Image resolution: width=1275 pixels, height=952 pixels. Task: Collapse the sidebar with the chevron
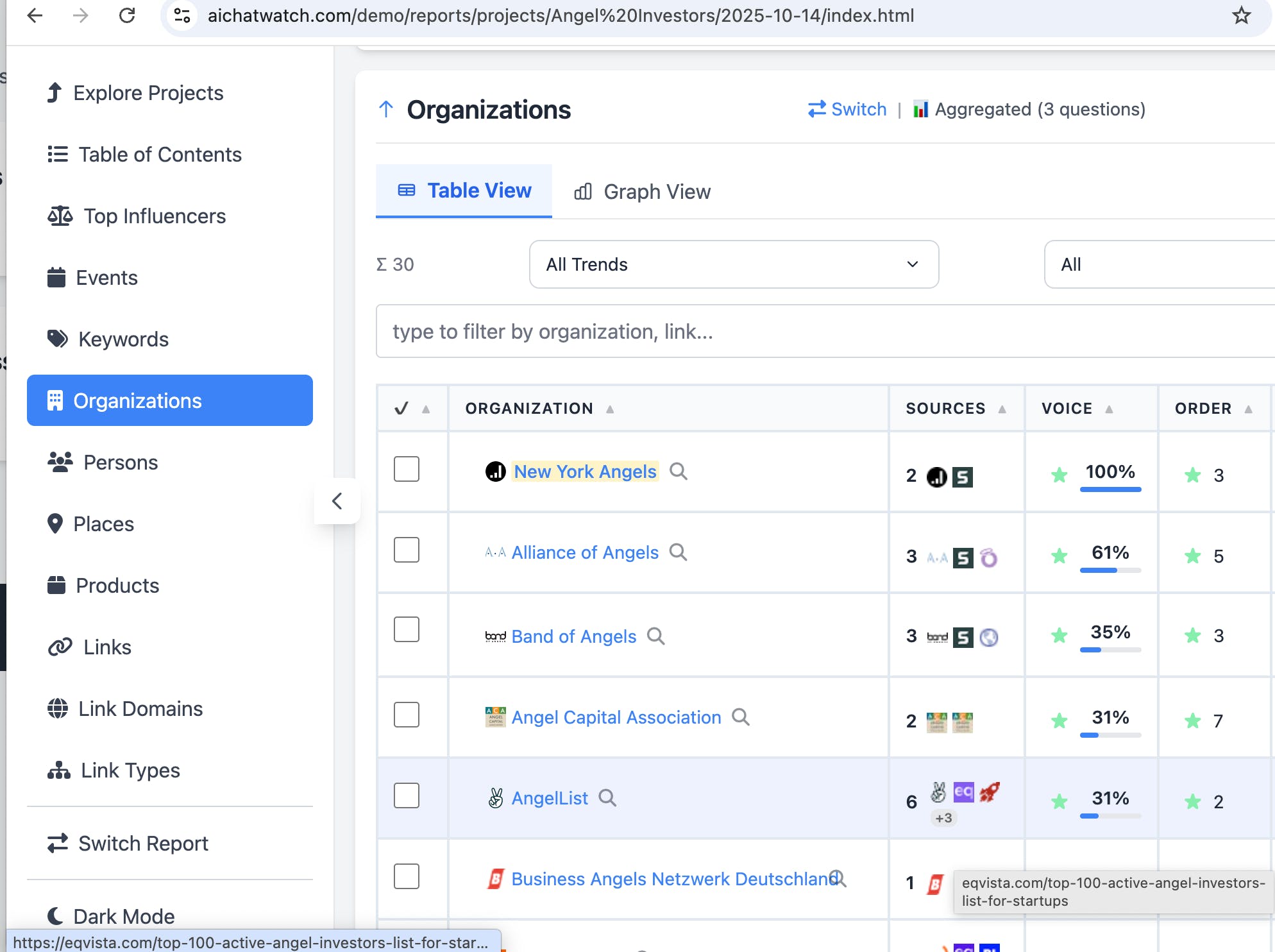coord(337,501)
